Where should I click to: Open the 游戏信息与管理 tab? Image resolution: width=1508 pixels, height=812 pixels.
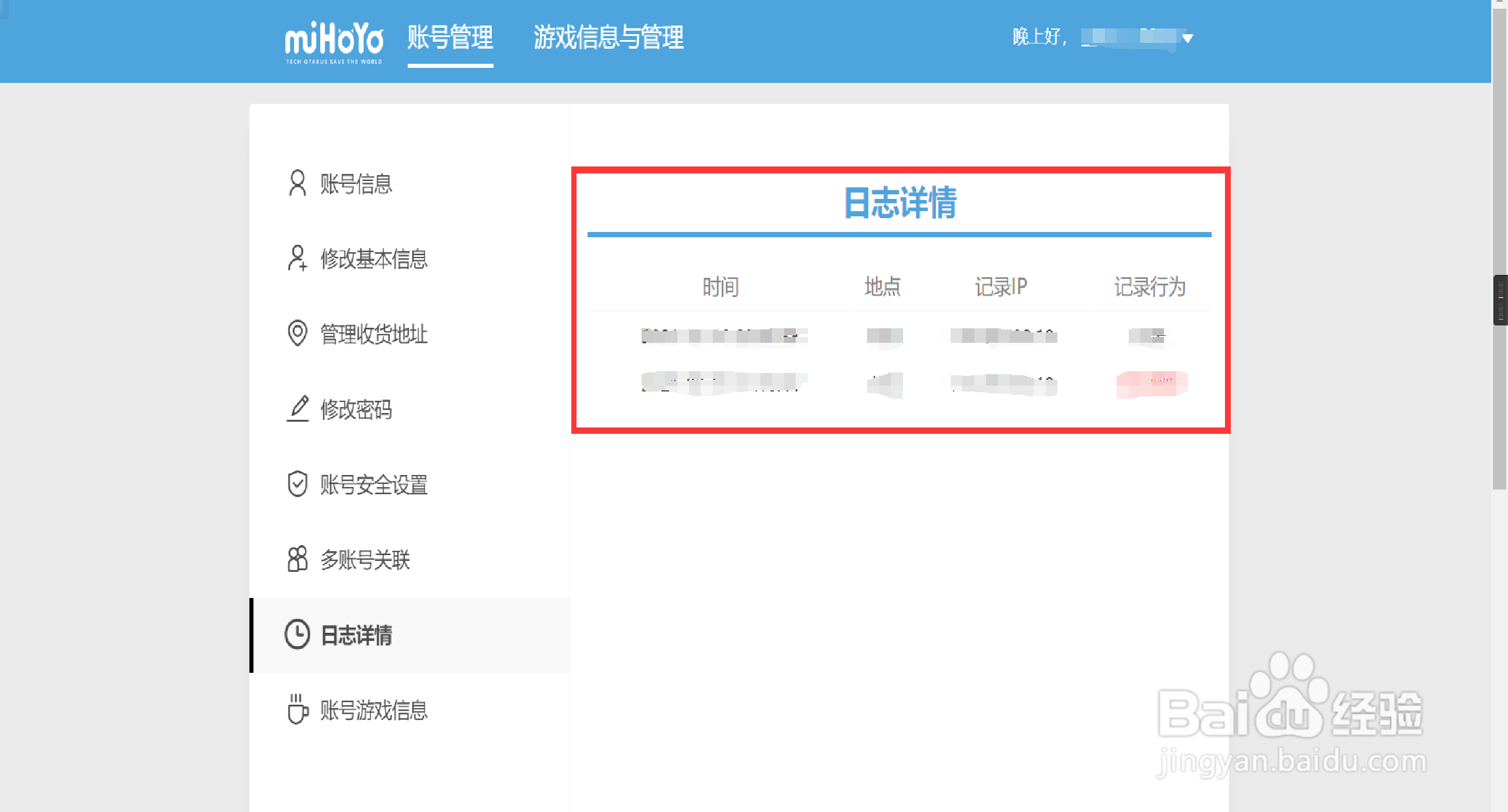coord(608,38)
